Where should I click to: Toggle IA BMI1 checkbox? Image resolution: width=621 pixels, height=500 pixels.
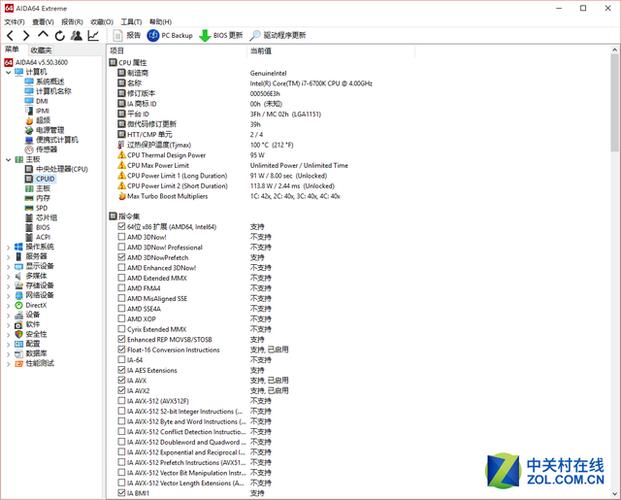click(122, 493)
